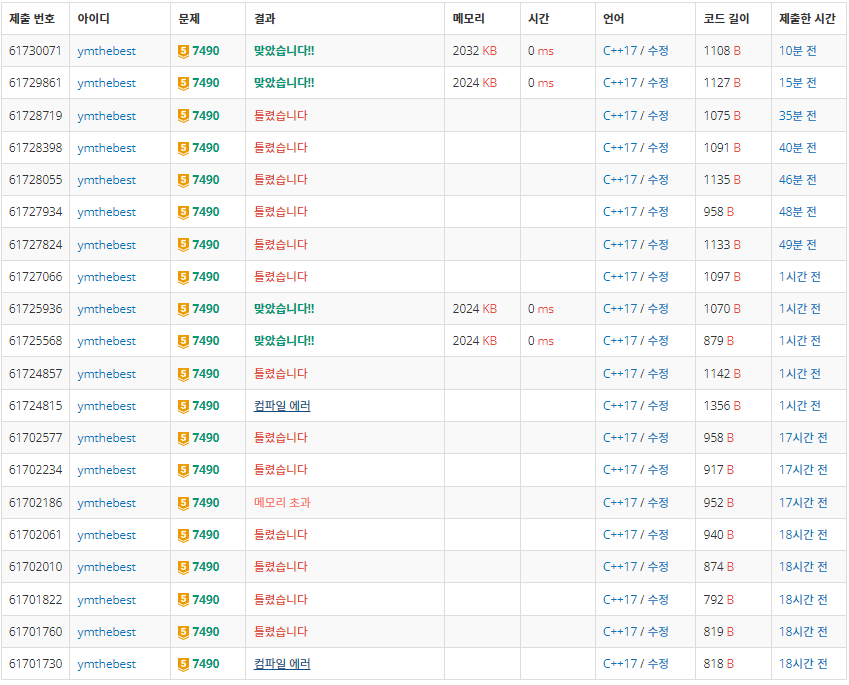Open C++17 source of submission 61702186

pyautogui.click(x=619, y=503)
